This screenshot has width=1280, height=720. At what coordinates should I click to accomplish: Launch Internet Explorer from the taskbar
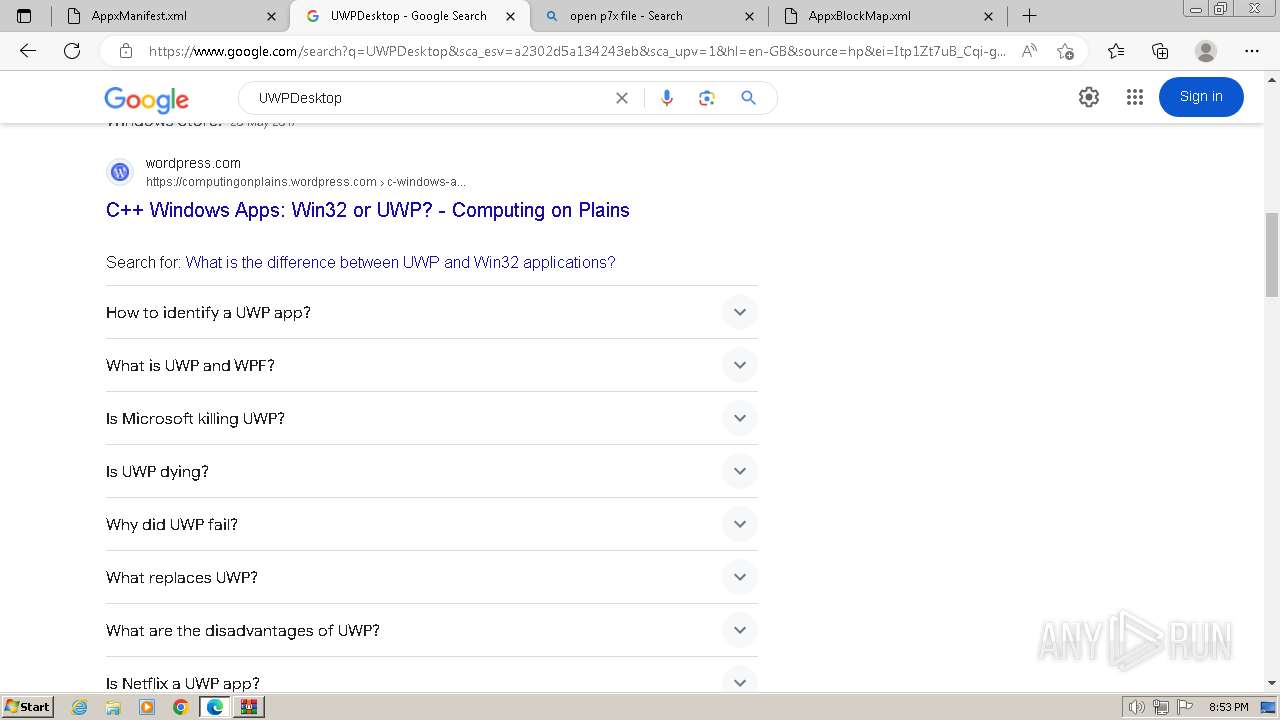pyautogui.click(x=80, y=707)
